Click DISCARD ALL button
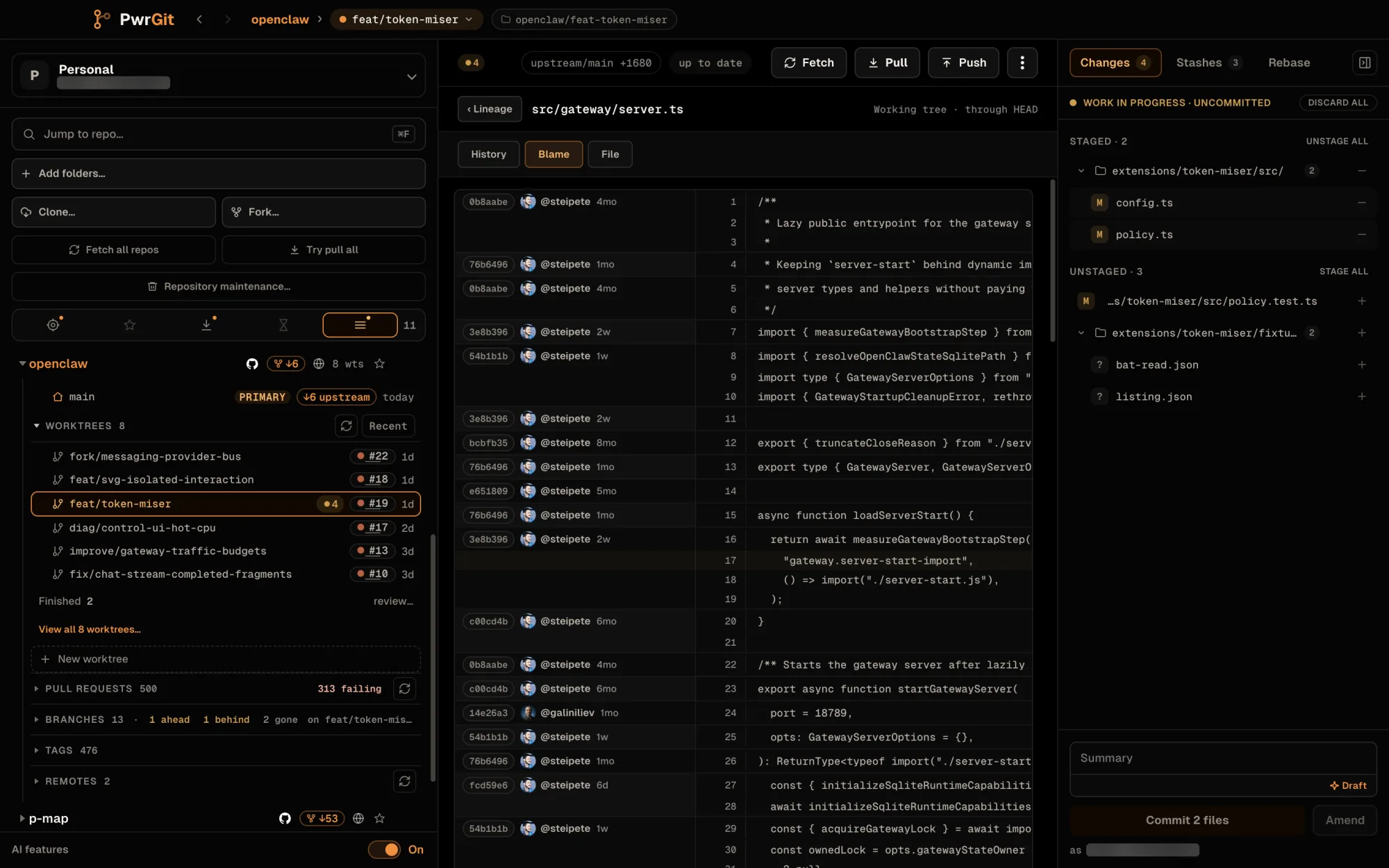Image resolution: width=1389 pixels, height=868 pixels. click(1338, 103)
